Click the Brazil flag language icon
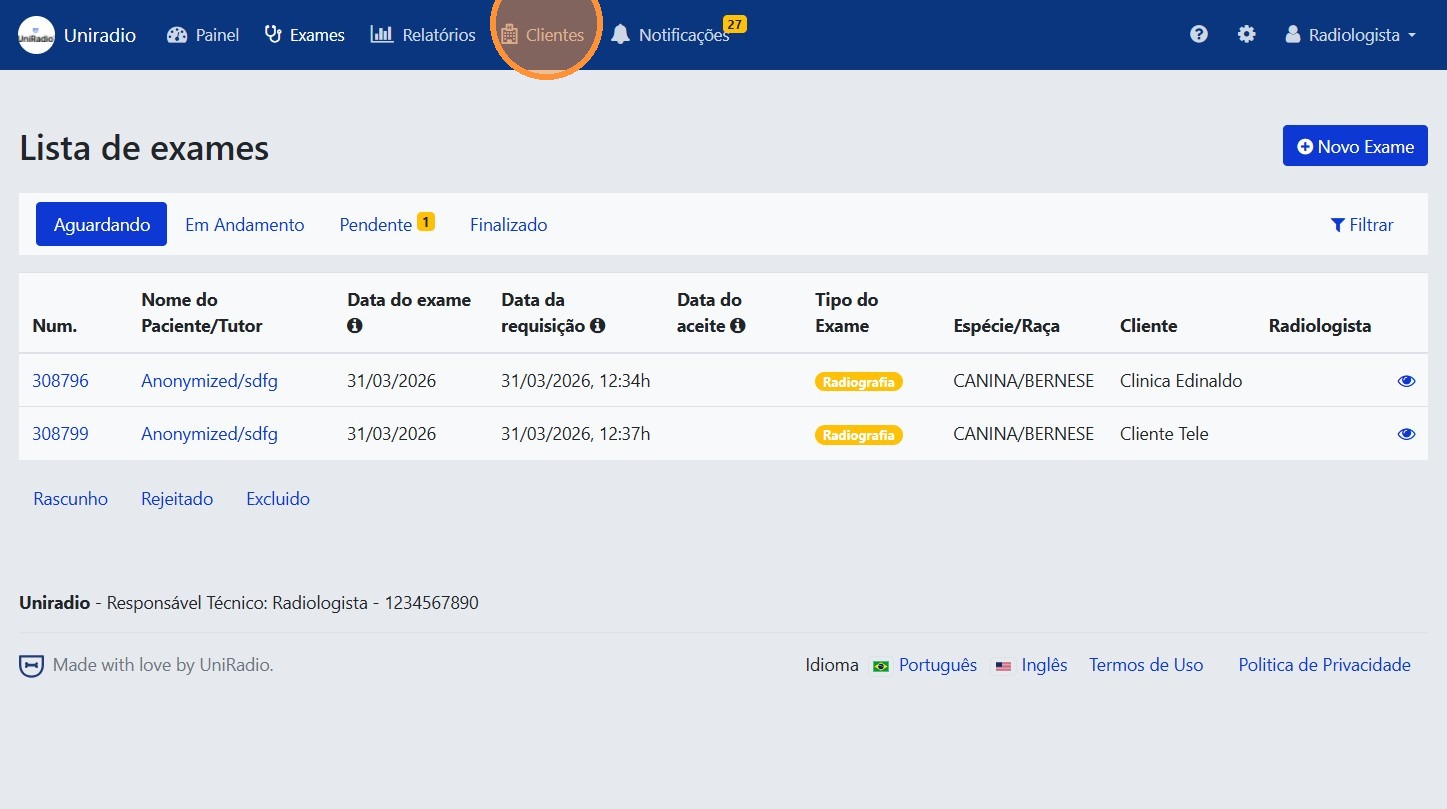 [881, 666]
